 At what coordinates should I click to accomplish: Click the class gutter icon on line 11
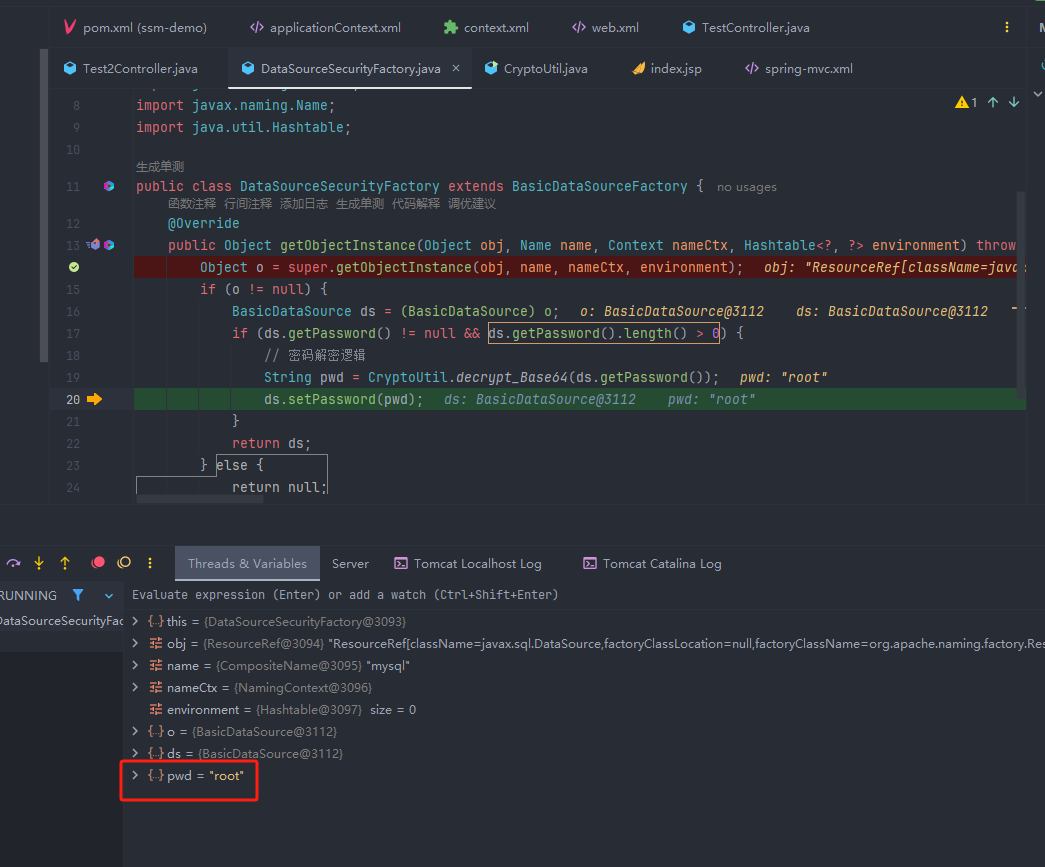(x=109, y=186)
